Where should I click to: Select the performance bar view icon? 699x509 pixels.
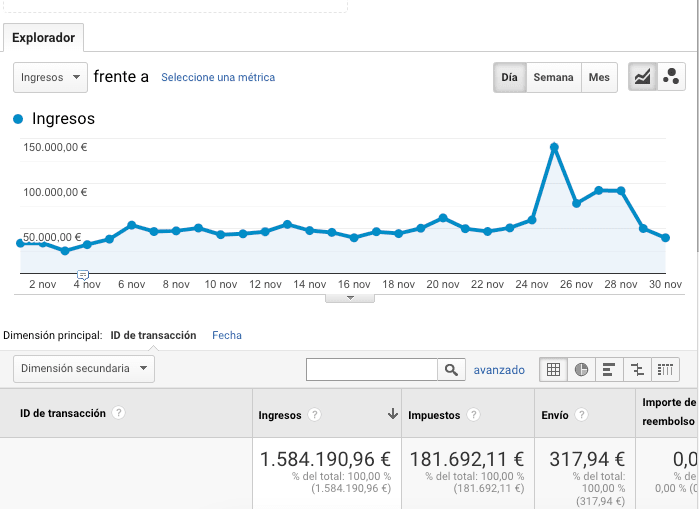(x=609, y=370)
